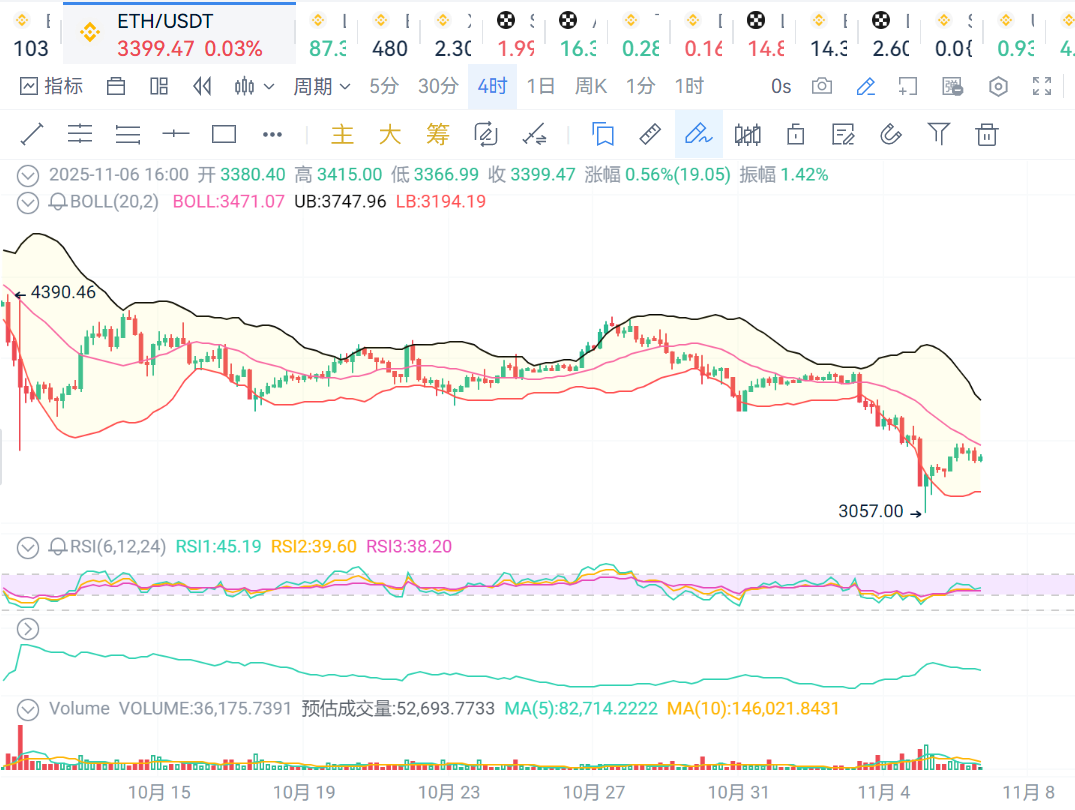
Task: Enter fullscreen chart mode
Action: point(1042,87)
